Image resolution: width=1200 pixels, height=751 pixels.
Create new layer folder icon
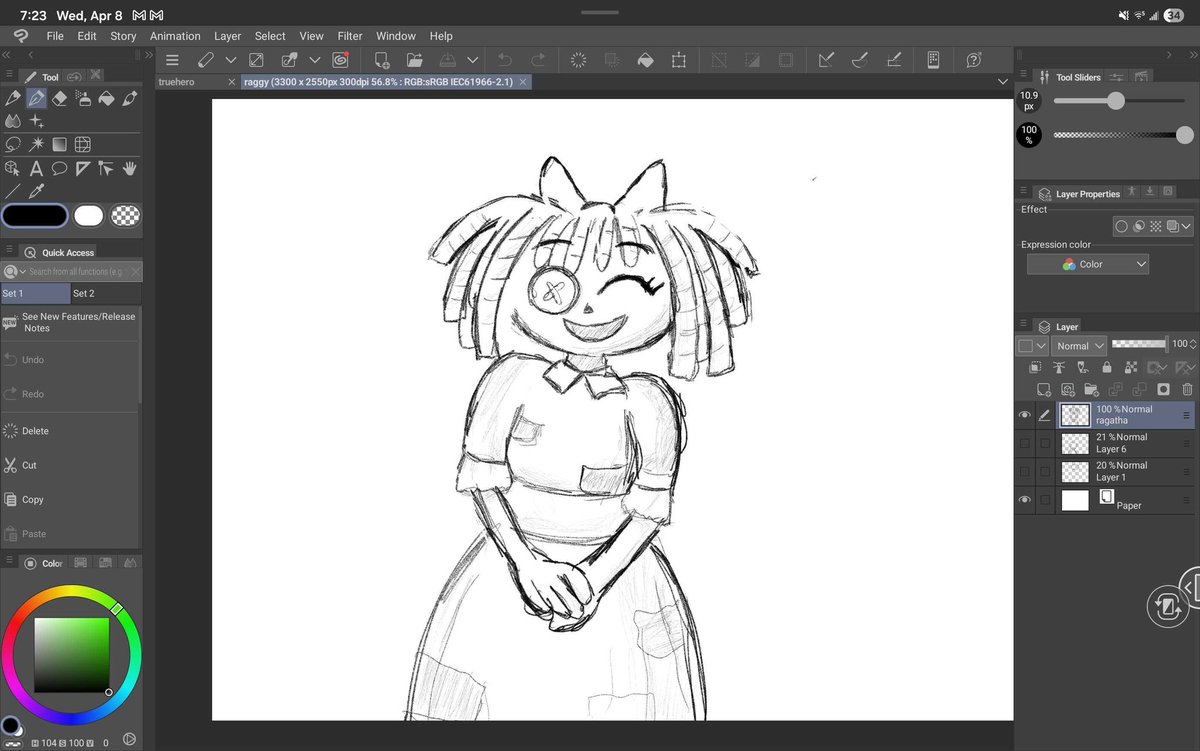[x=1091, y=389]
